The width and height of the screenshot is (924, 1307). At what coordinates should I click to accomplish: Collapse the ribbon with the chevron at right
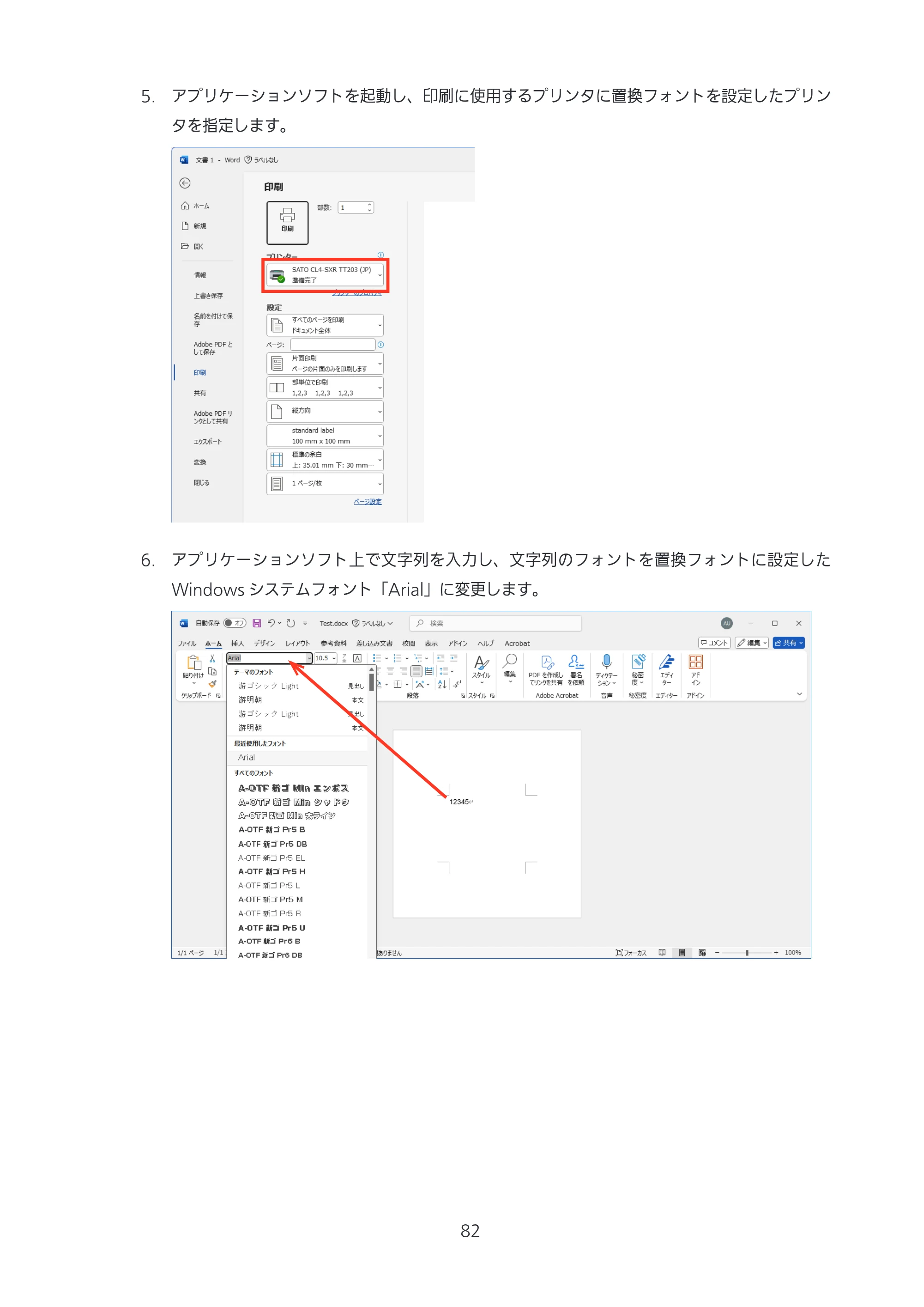[799, 694]
